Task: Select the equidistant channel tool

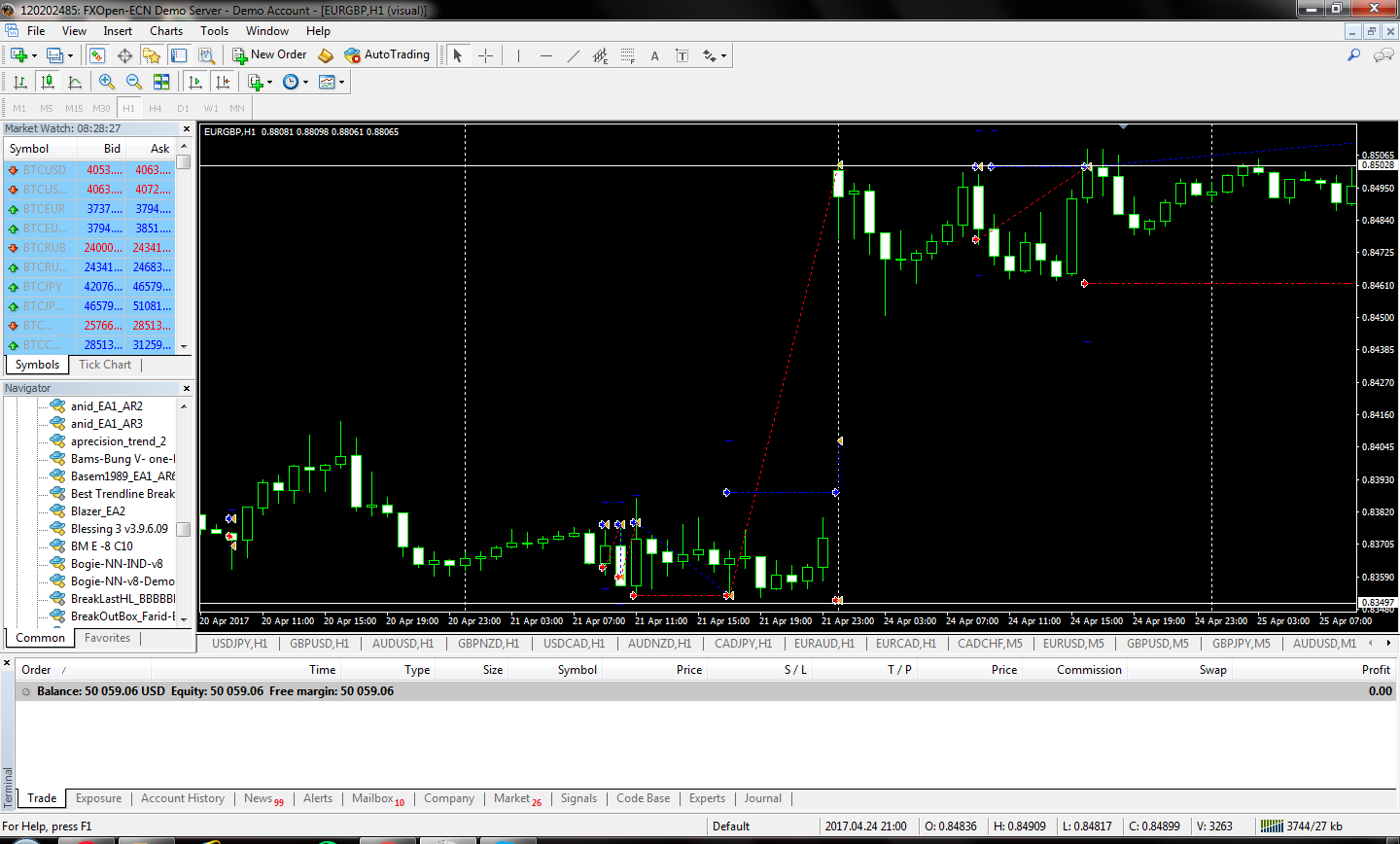Action: (x=600, y=55)
